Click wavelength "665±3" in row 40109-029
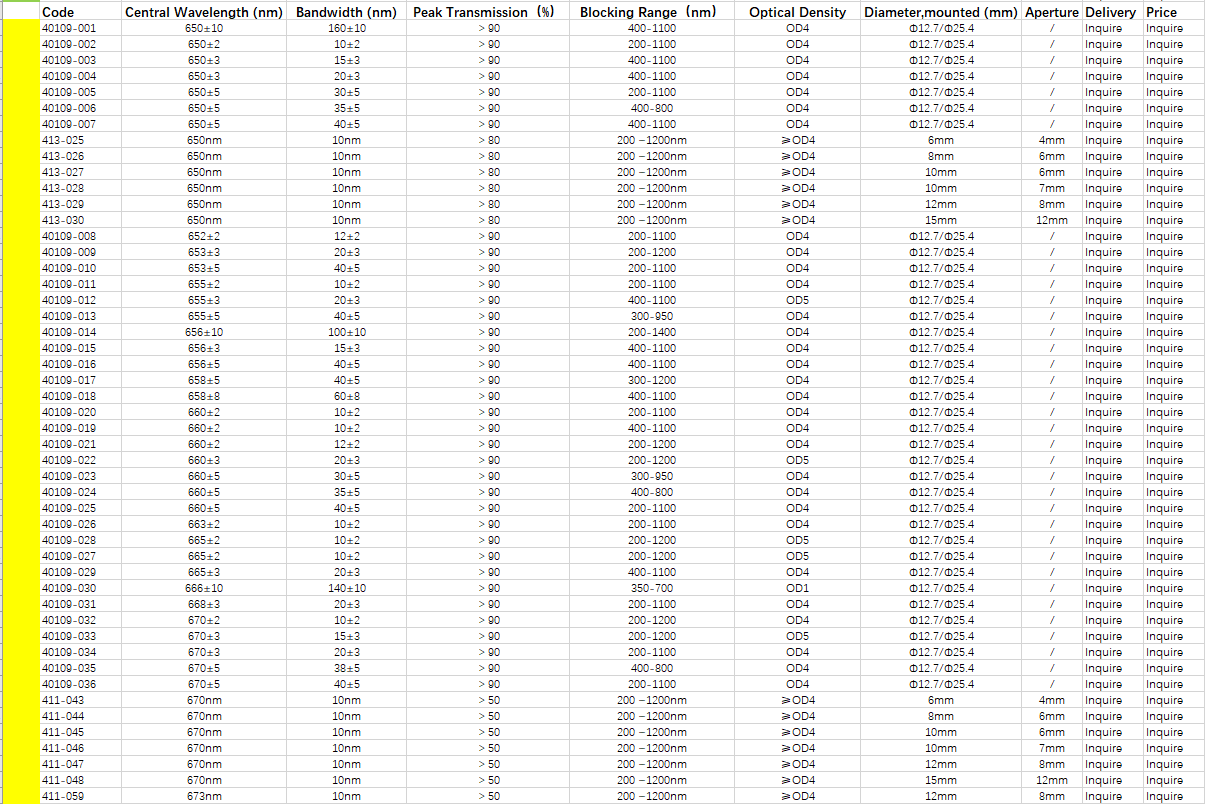This screenshot has width=1205, height=804. pyautogui.click(x=204, y=572)
